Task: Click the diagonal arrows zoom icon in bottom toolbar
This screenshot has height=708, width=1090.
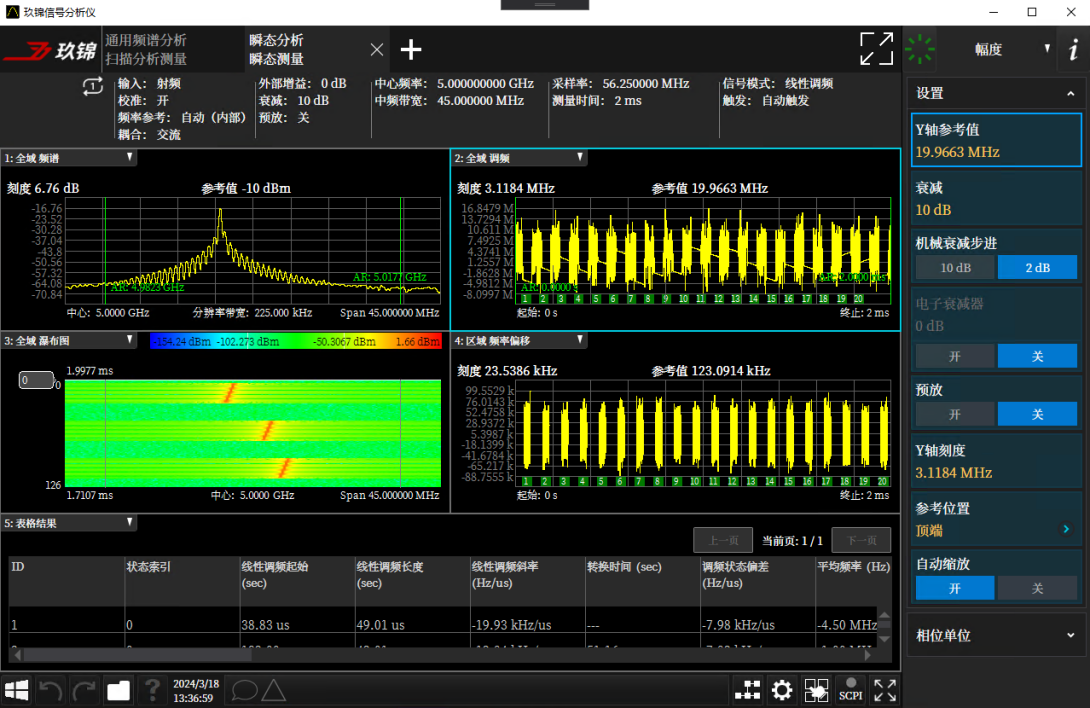Action: [885, 690]
